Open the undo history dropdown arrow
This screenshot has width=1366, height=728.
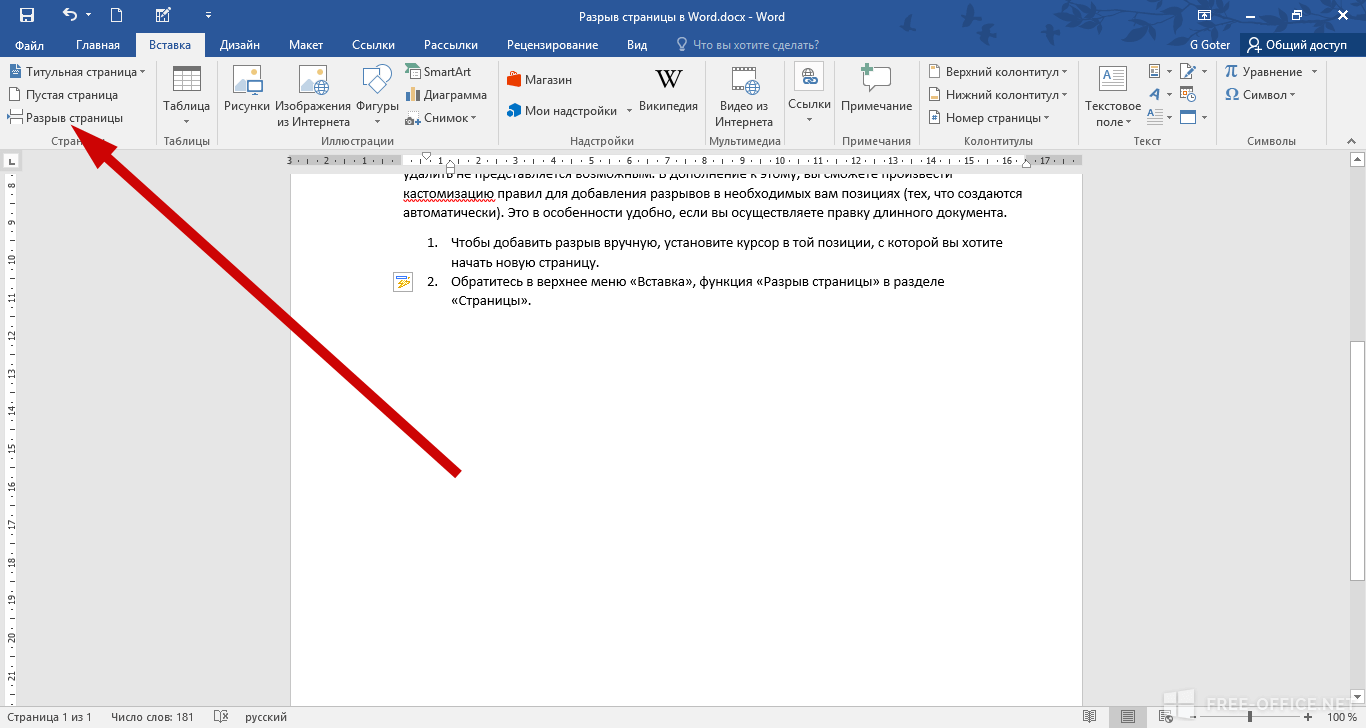click(x=88, y=15)
